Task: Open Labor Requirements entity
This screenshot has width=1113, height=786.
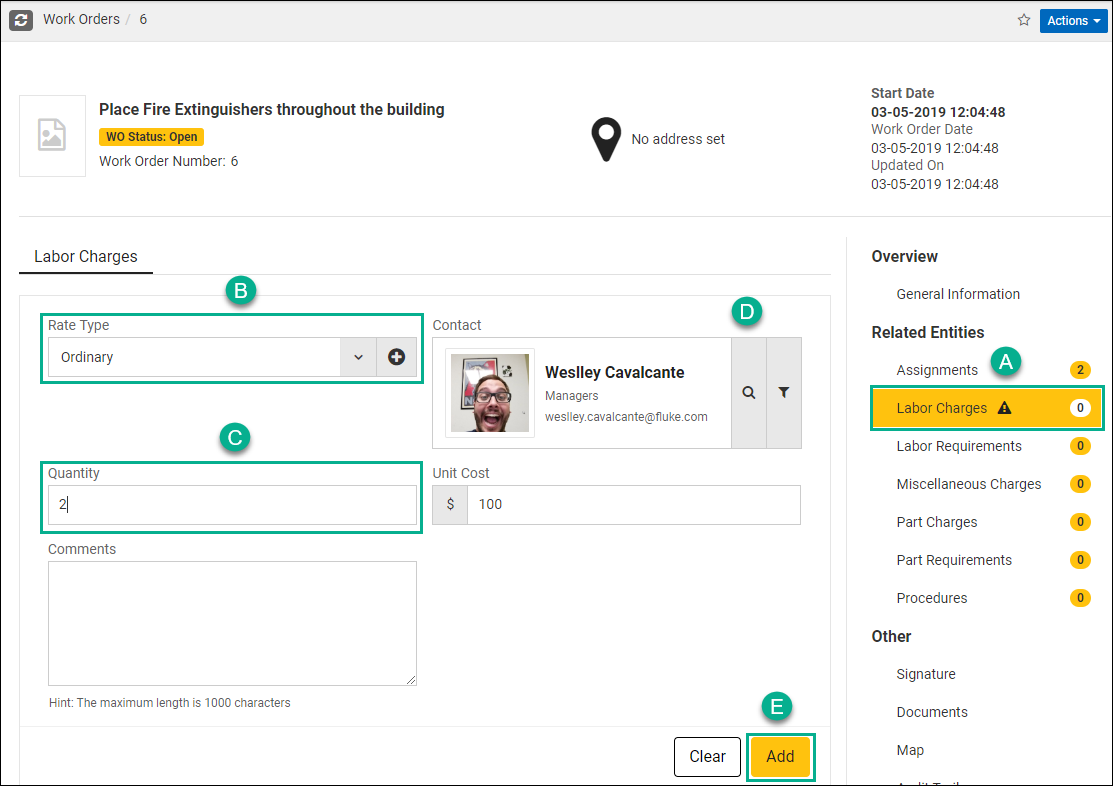Action: 959,446
